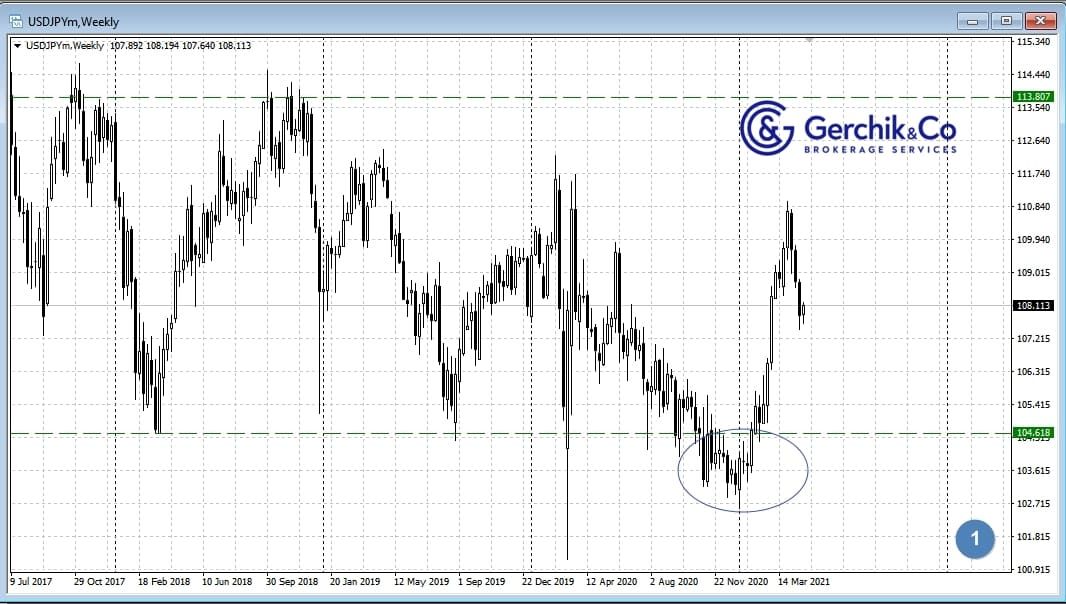Image resolution: width=1066 pixels, height=604 pixels.
Task: Click the blue circle numbered 1
Action: [x=974, y=540]
